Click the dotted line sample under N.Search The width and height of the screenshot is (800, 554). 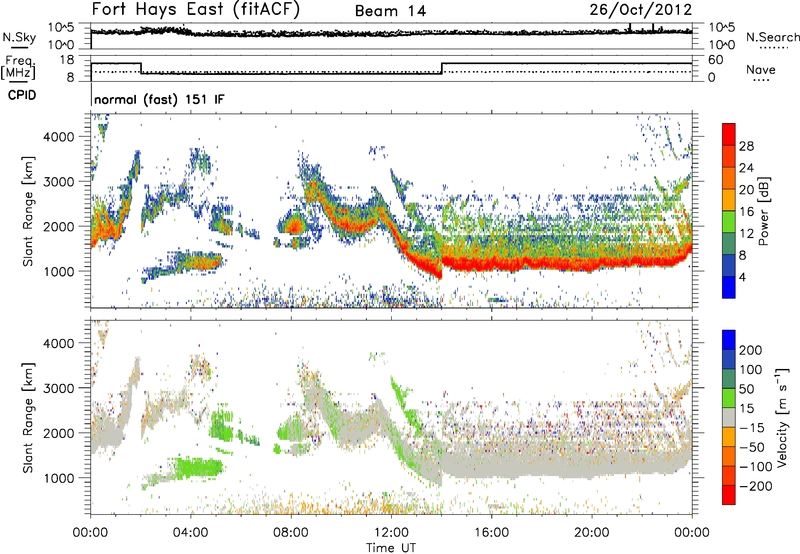pyautogui.click(x=774, y=48)
